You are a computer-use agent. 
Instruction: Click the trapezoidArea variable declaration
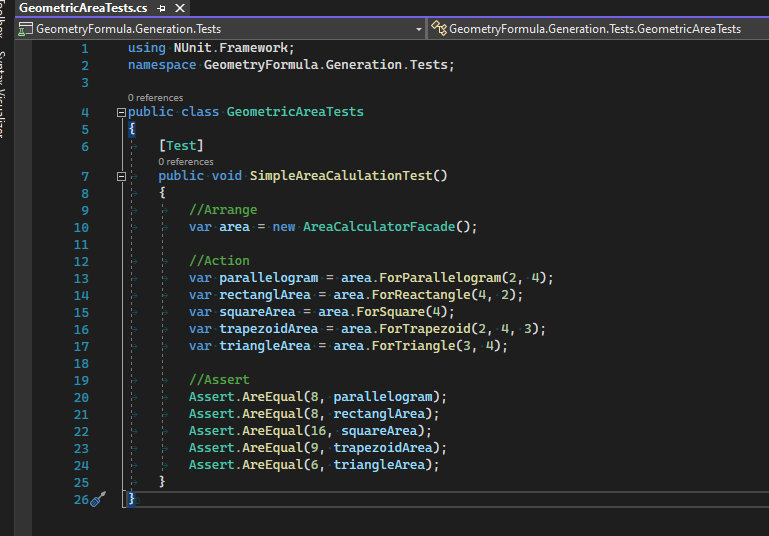[269, 329]
